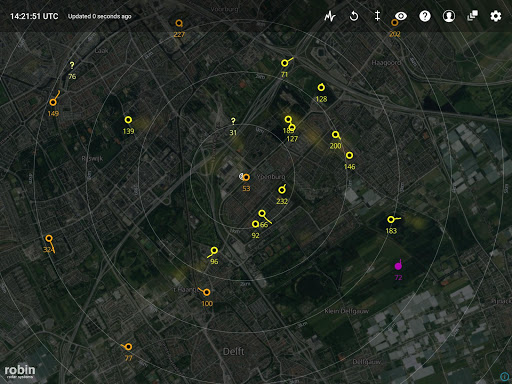
Task: Select yellow track marker 128
Action: (321, 87)
